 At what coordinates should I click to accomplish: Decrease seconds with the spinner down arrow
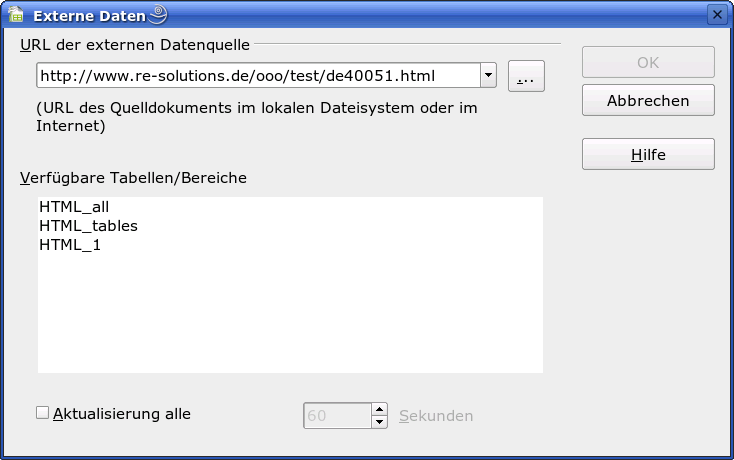click(379, 422)
